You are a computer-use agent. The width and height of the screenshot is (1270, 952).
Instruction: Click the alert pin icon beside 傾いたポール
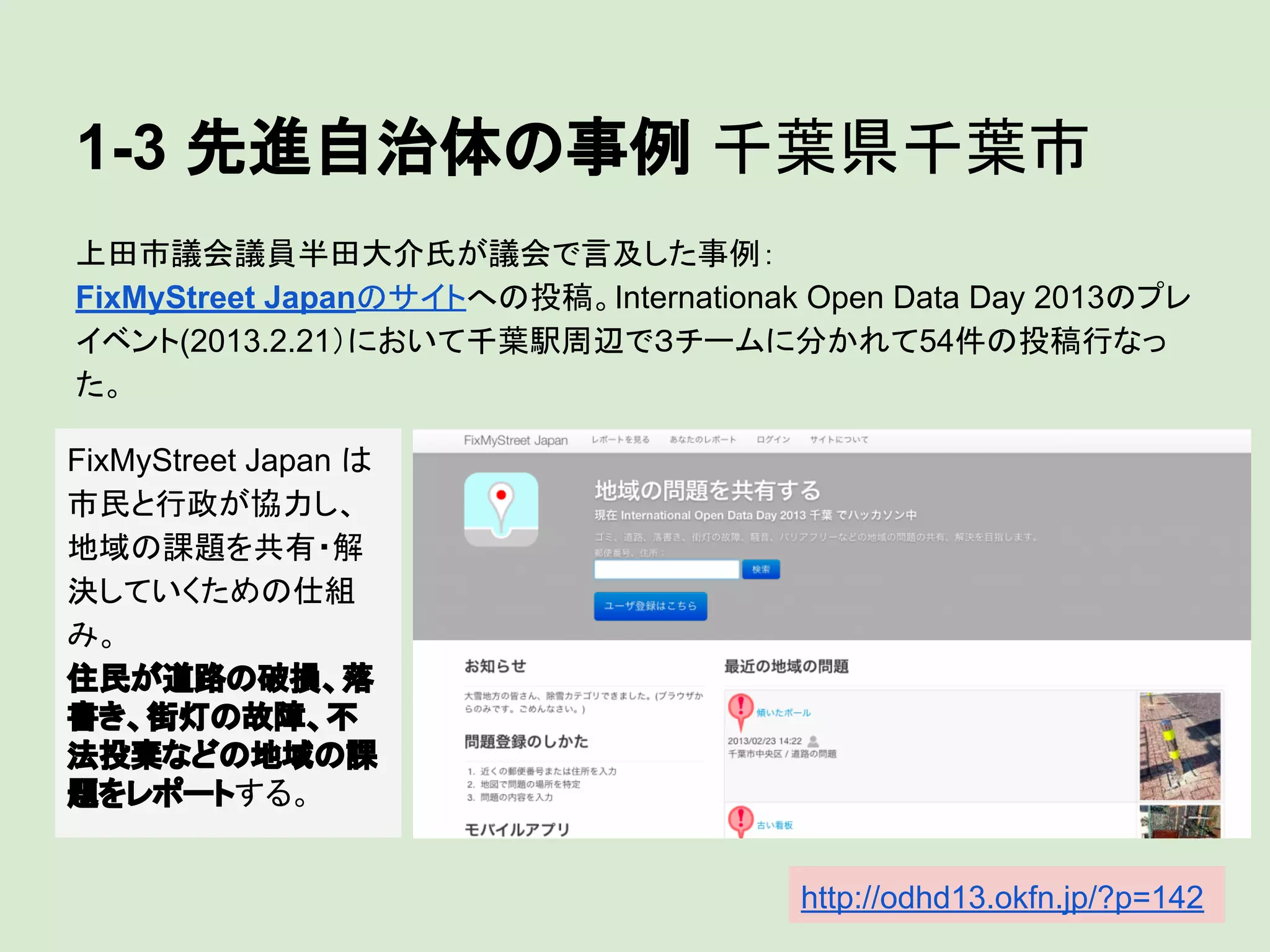click(x=740, y=712)
